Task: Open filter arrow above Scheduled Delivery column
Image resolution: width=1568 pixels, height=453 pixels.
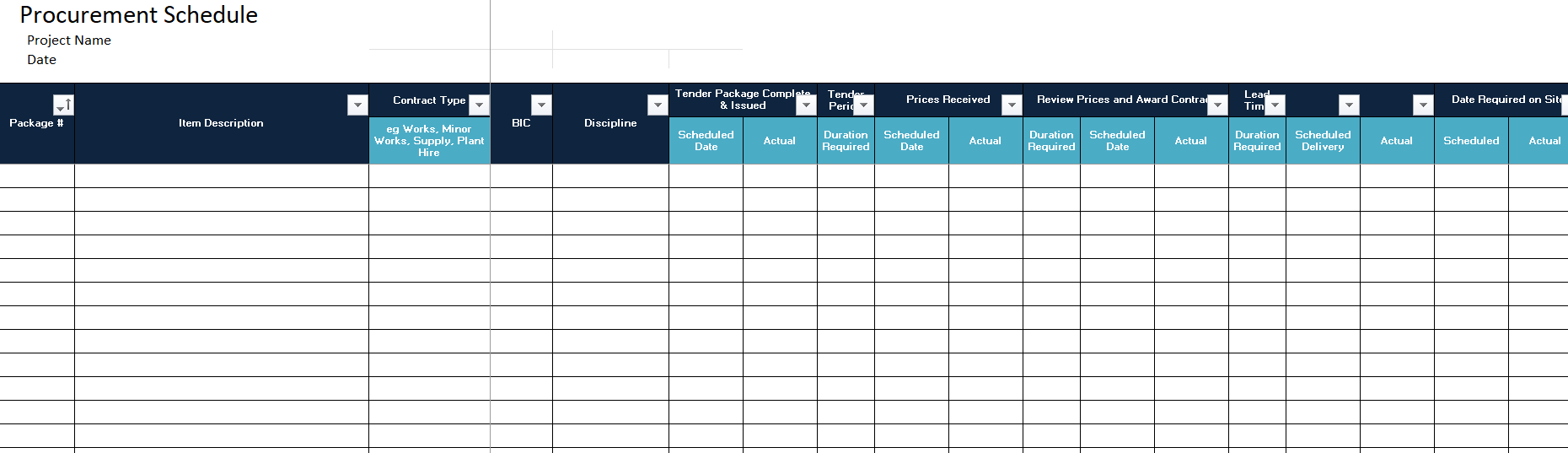Action: coord(1349,105)
